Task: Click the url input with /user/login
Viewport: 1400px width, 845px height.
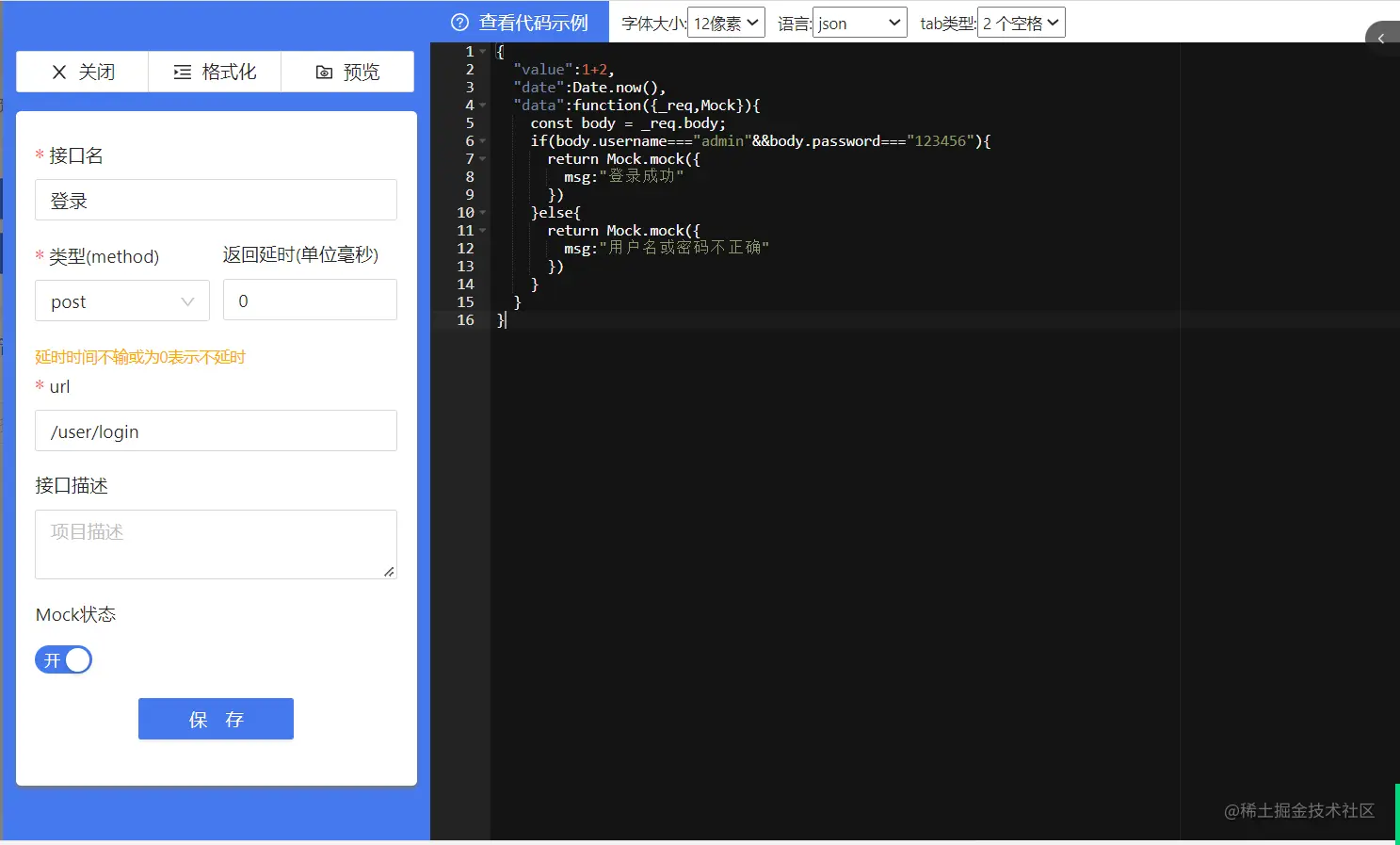Action: click(x=216, y=431)
